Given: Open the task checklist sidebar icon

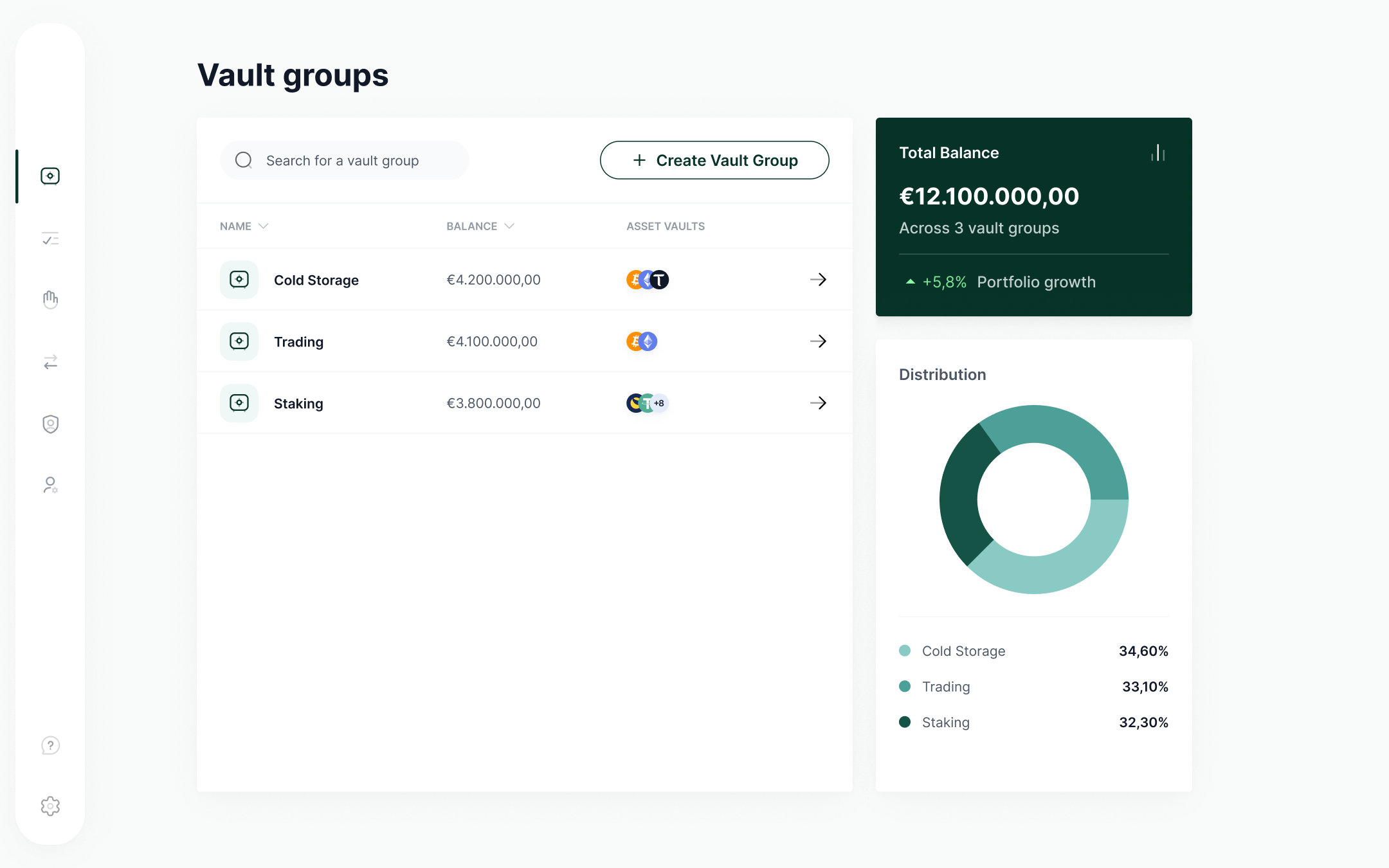Looking at the screenshot, I should (50, 239).
